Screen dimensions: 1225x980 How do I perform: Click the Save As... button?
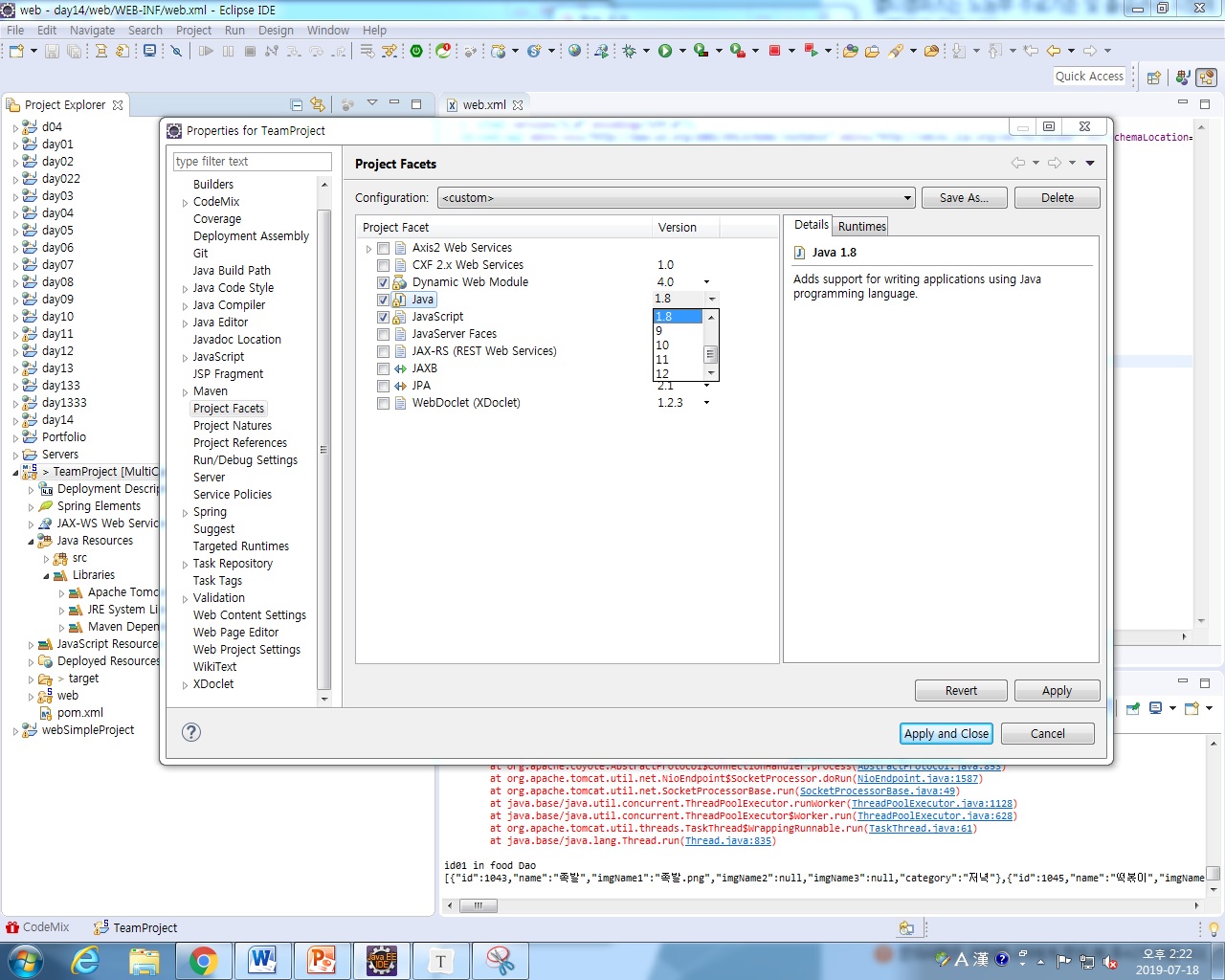pyautogui.click(x=964, y=197)
